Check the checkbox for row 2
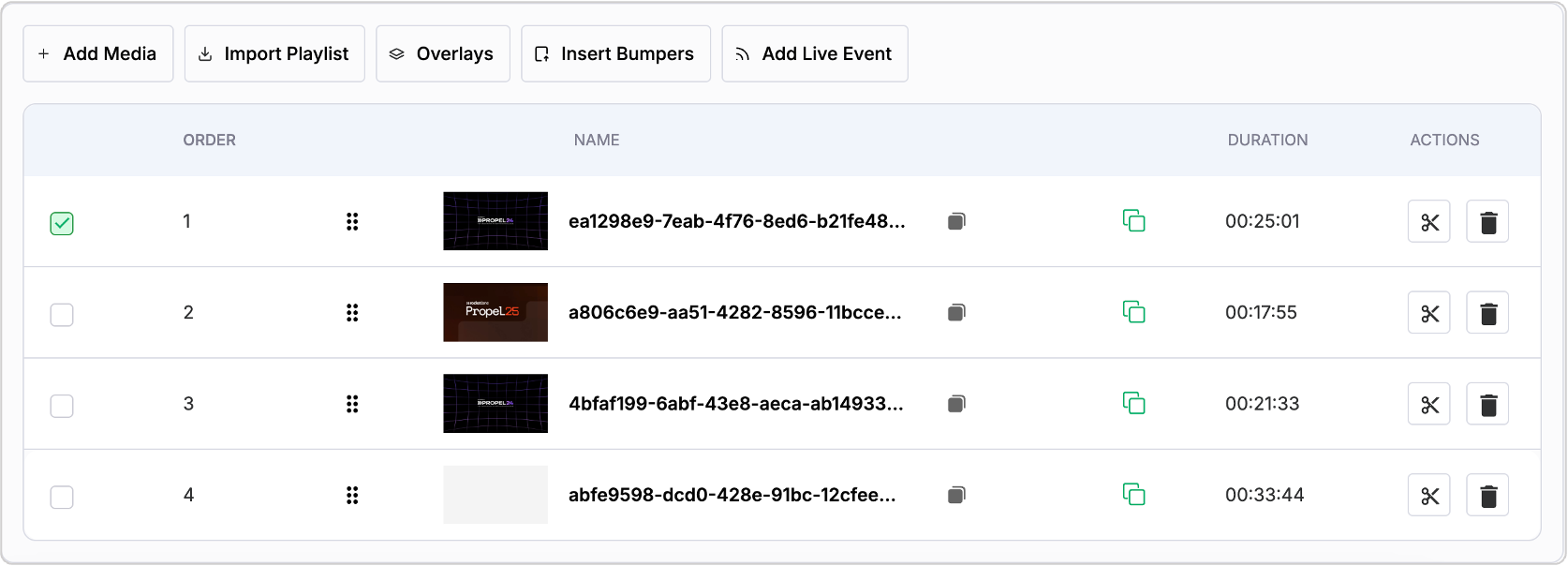This screenshot has width=1568, height=566. click(x=62, y=314)
